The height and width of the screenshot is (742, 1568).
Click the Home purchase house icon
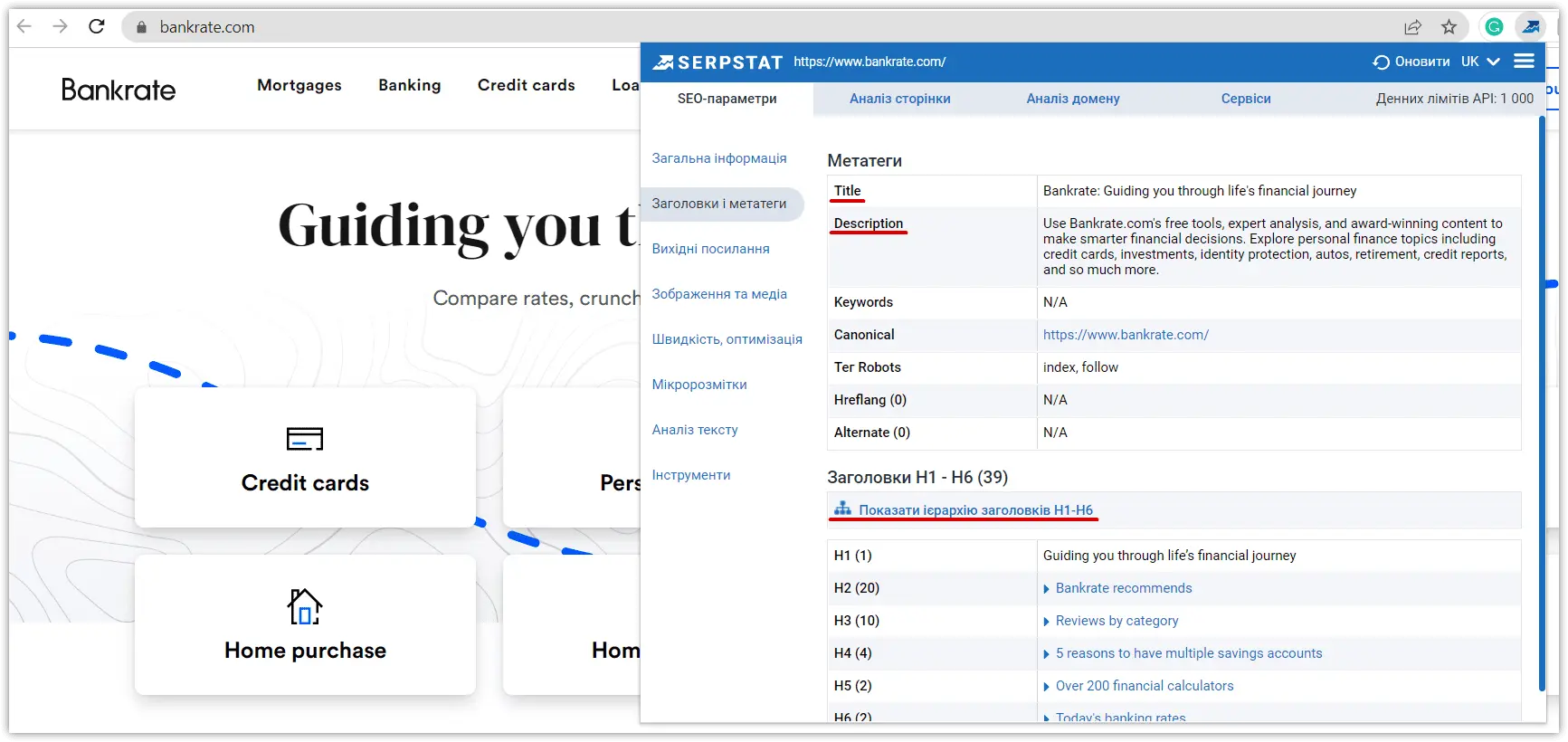point(305,606)
